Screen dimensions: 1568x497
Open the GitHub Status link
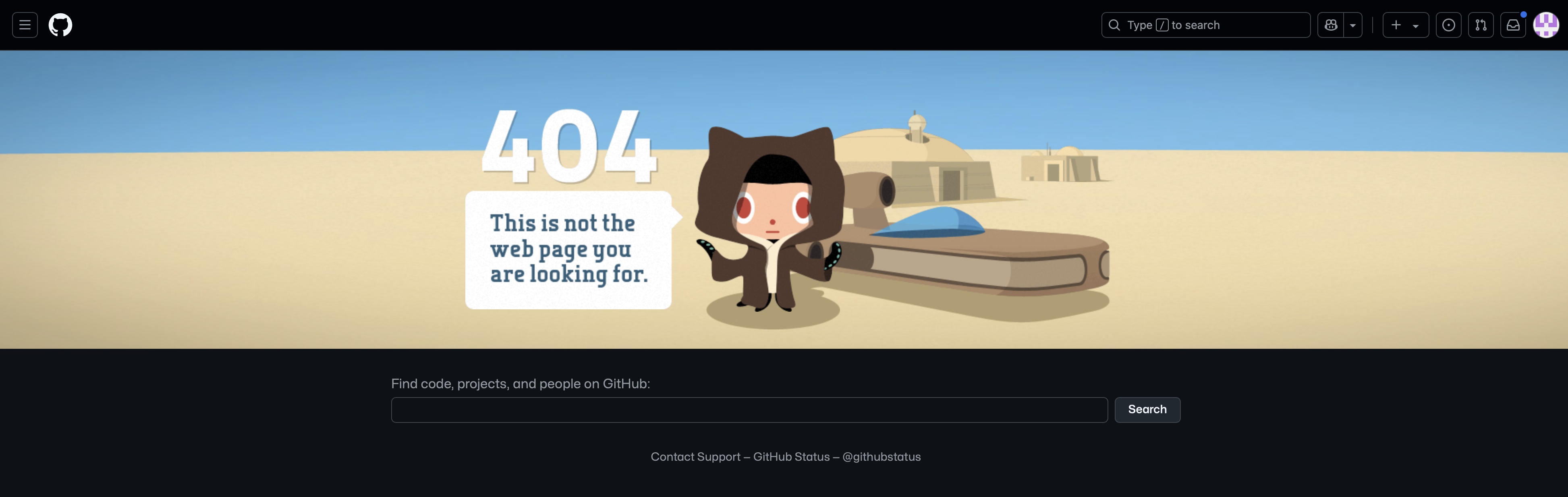[791, 456]
